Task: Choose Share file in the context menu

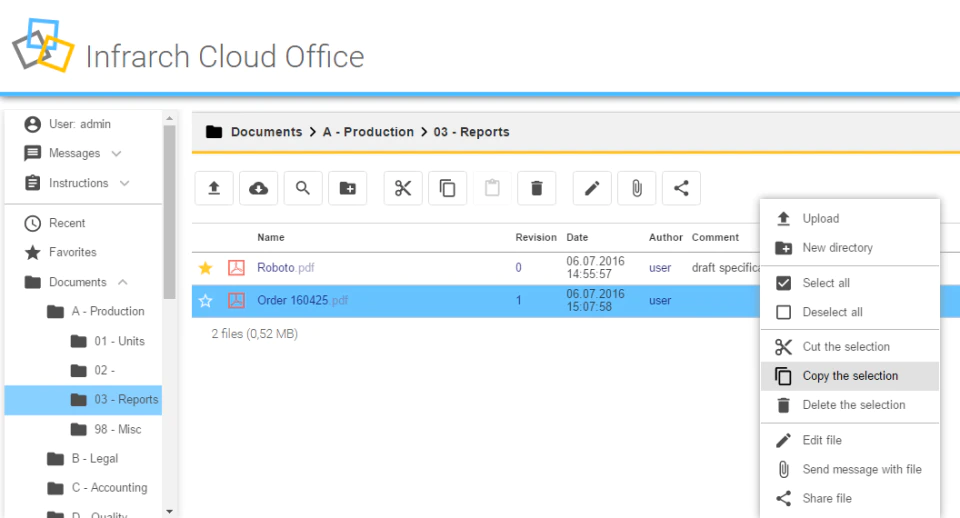Action: [x=850, y=498]
